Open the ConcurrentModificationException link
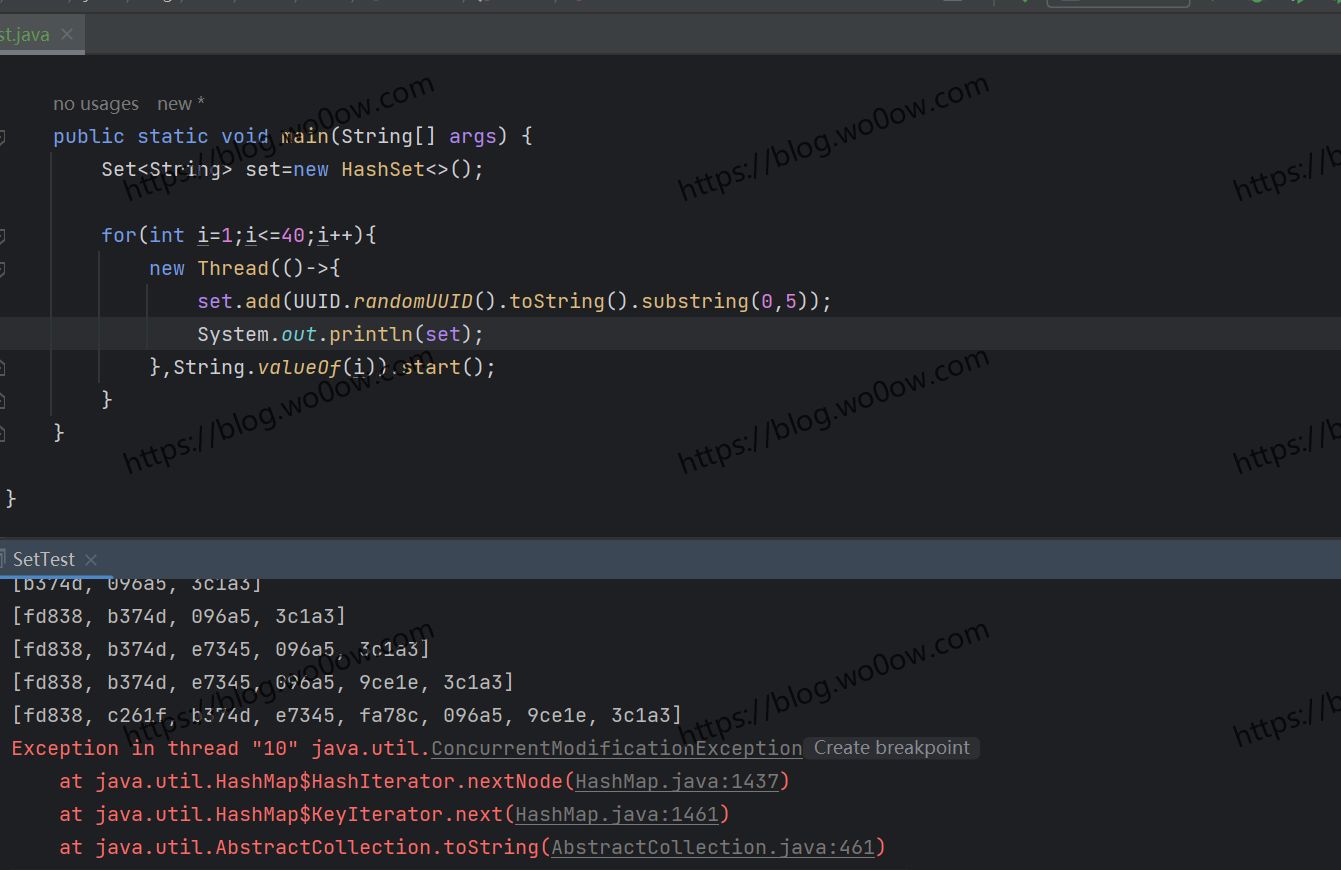The height and width of the screenshot is (870, 1341). [616, 749]
